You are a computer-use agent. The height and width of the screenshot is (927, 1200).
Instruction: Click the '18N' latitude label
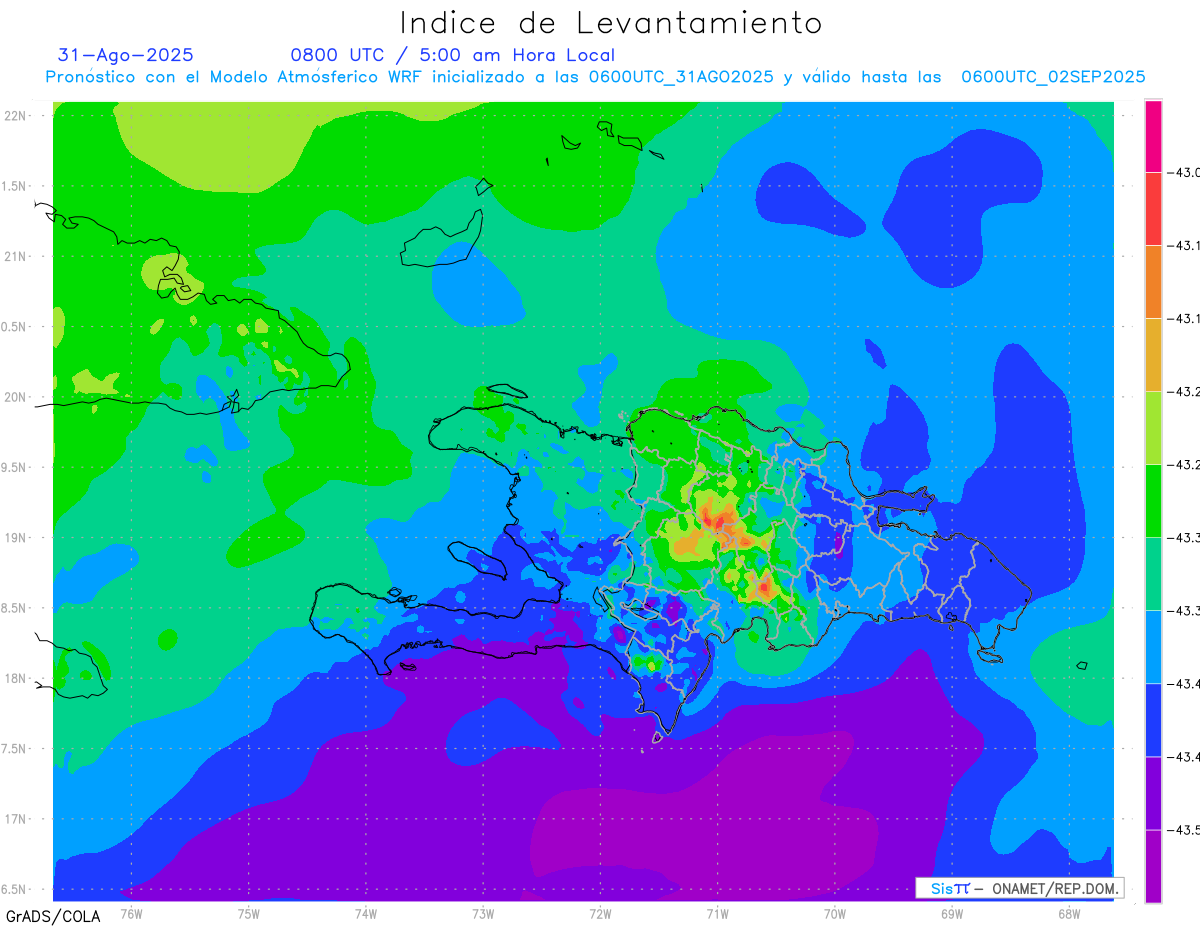point(15,678)
